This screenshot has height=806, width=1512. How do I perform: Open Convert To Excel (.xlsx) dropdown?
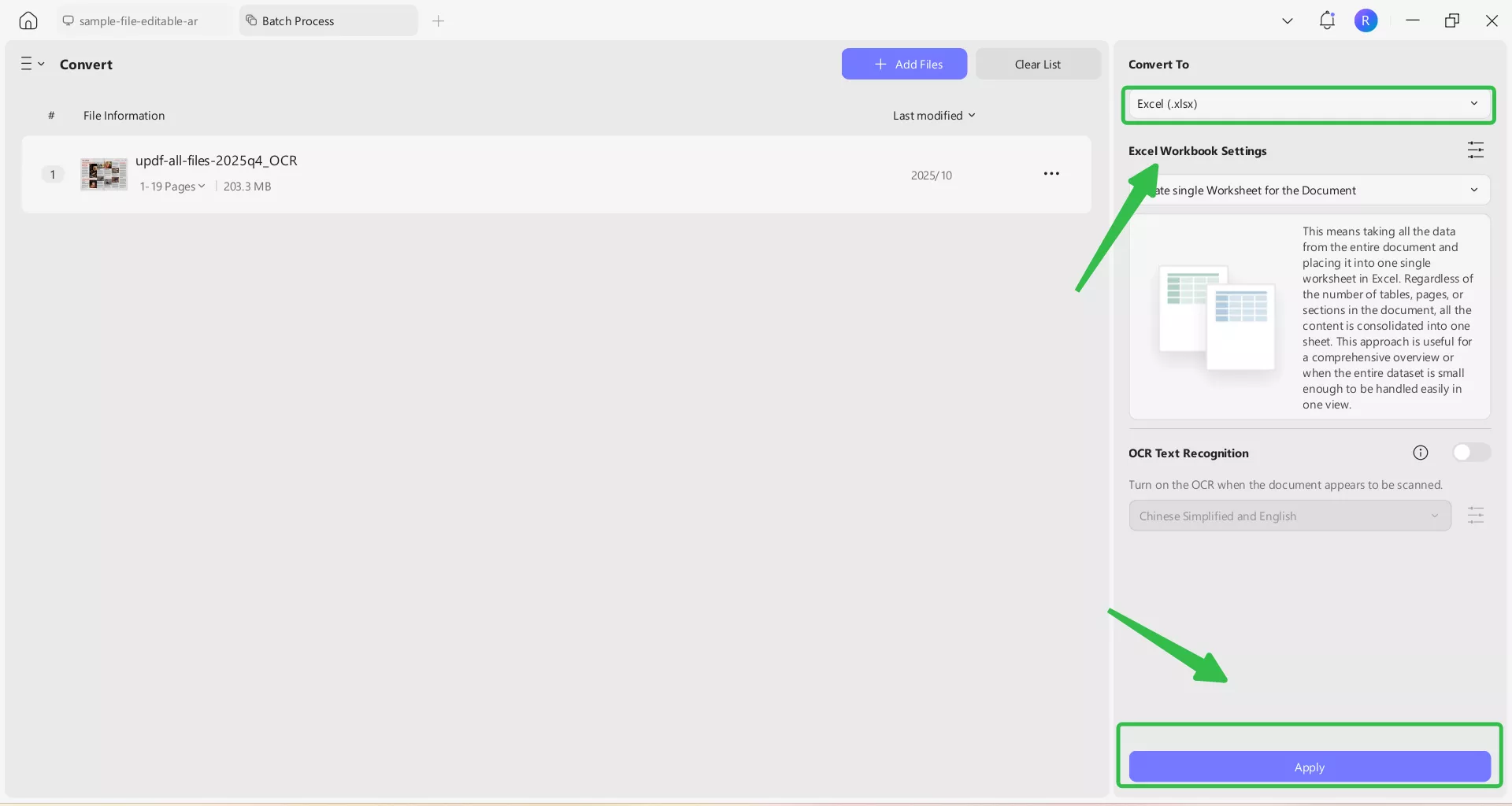pos(1308,104)
